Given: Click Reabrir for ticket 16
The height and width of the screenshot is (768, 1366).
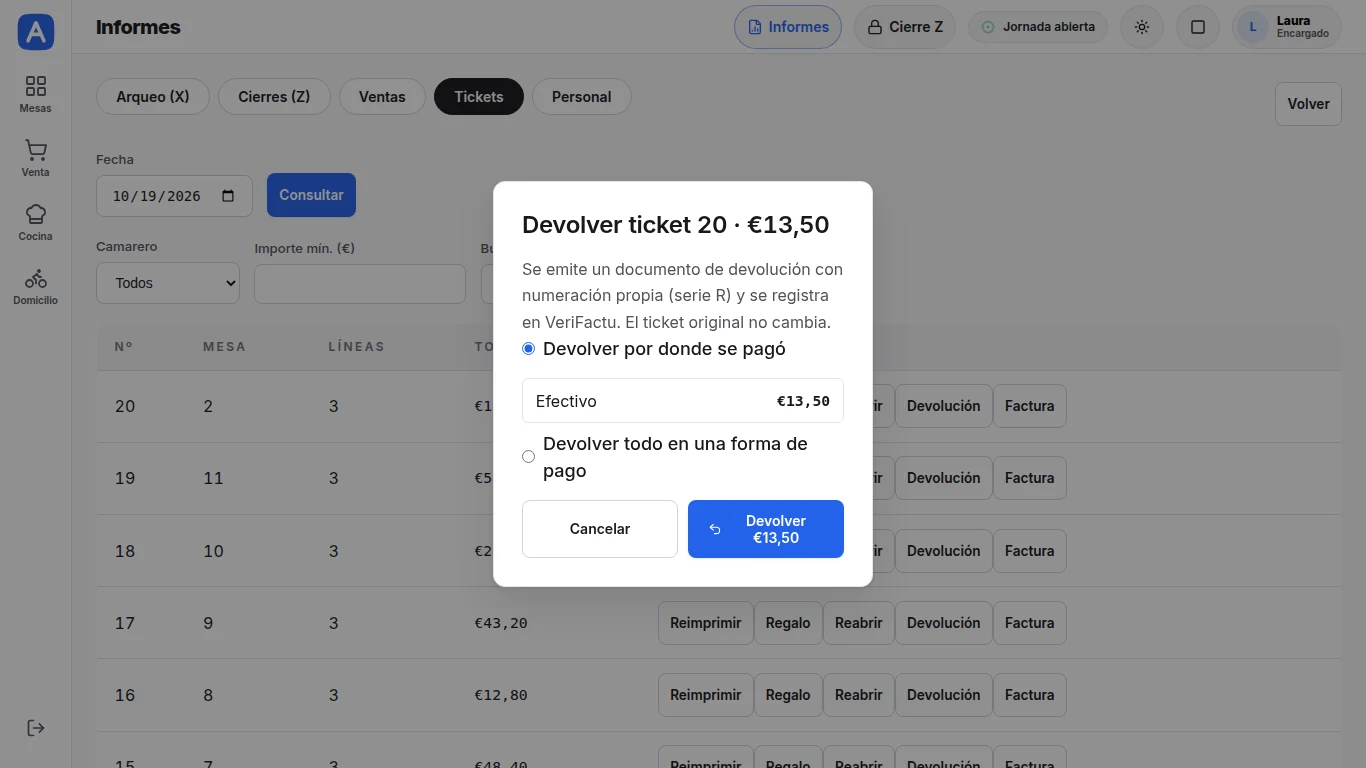Looking at the screenshot, I should [x=859, y=695].
